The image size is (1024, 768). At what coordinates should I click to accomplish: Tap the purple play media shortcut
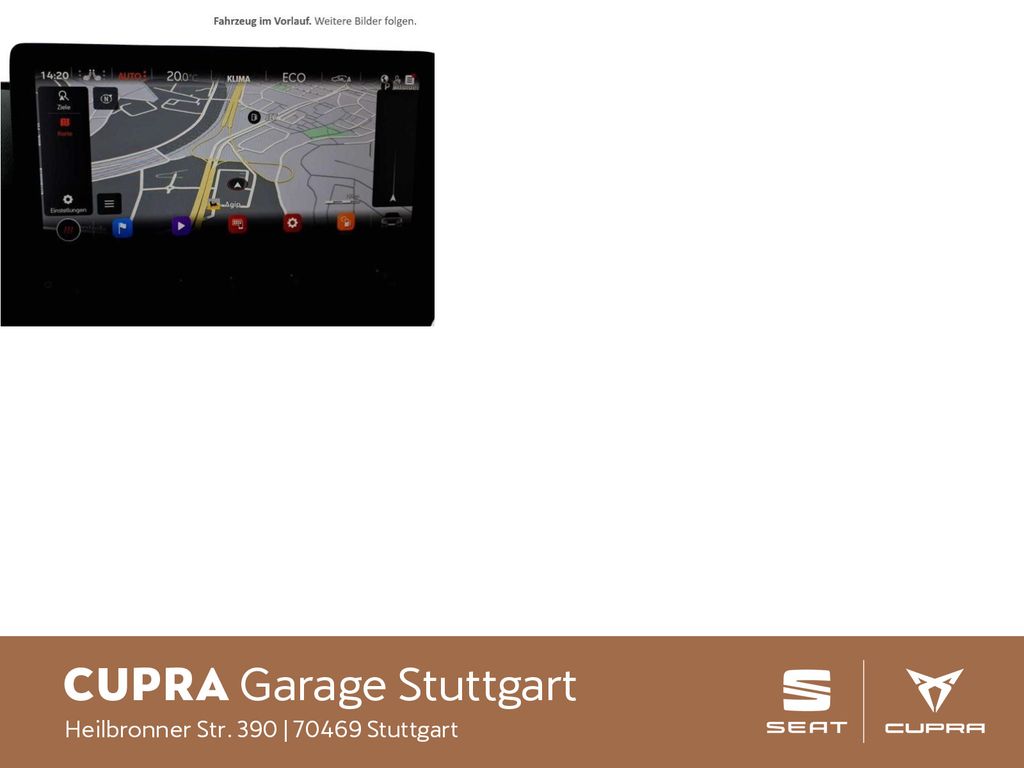click(181, 226)
